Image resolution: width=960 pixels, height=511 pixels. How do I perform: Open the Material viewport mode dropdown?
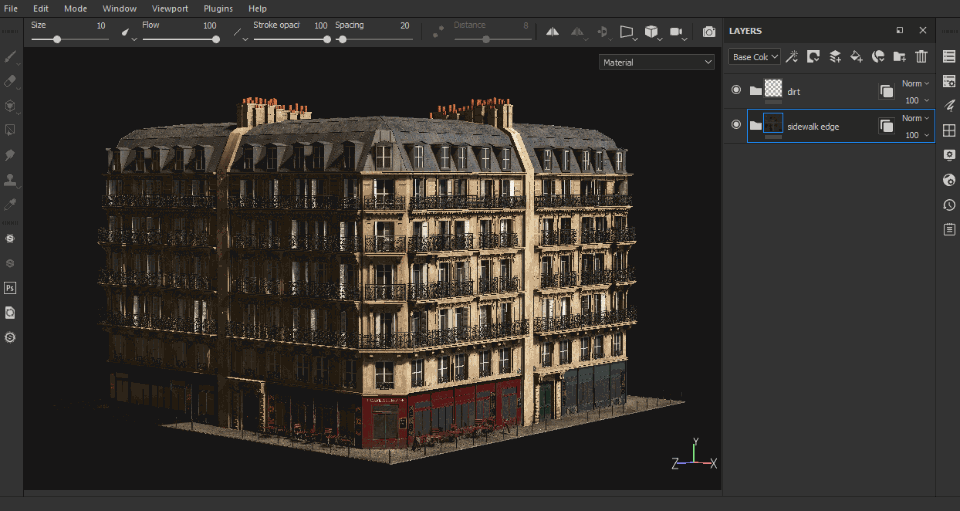pos(657,62)
